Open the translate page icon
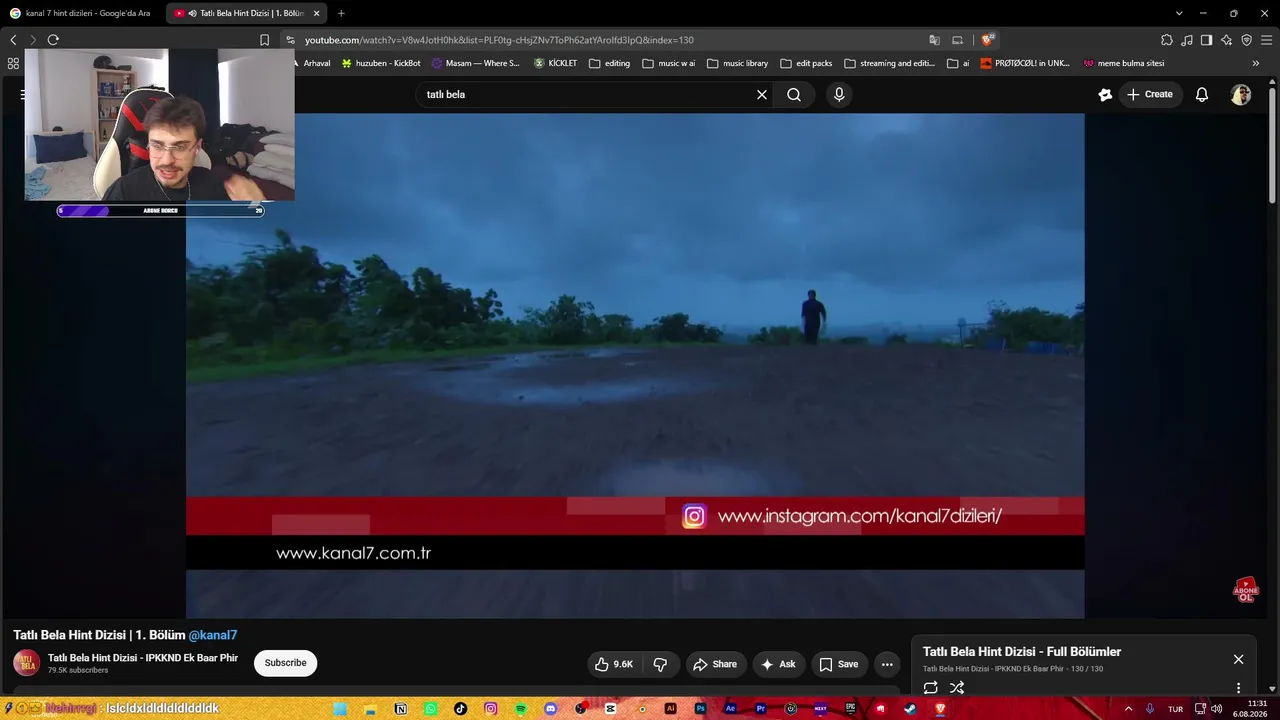The width and height of the screenshot is (1280, 720). click(x=934, y=40)
